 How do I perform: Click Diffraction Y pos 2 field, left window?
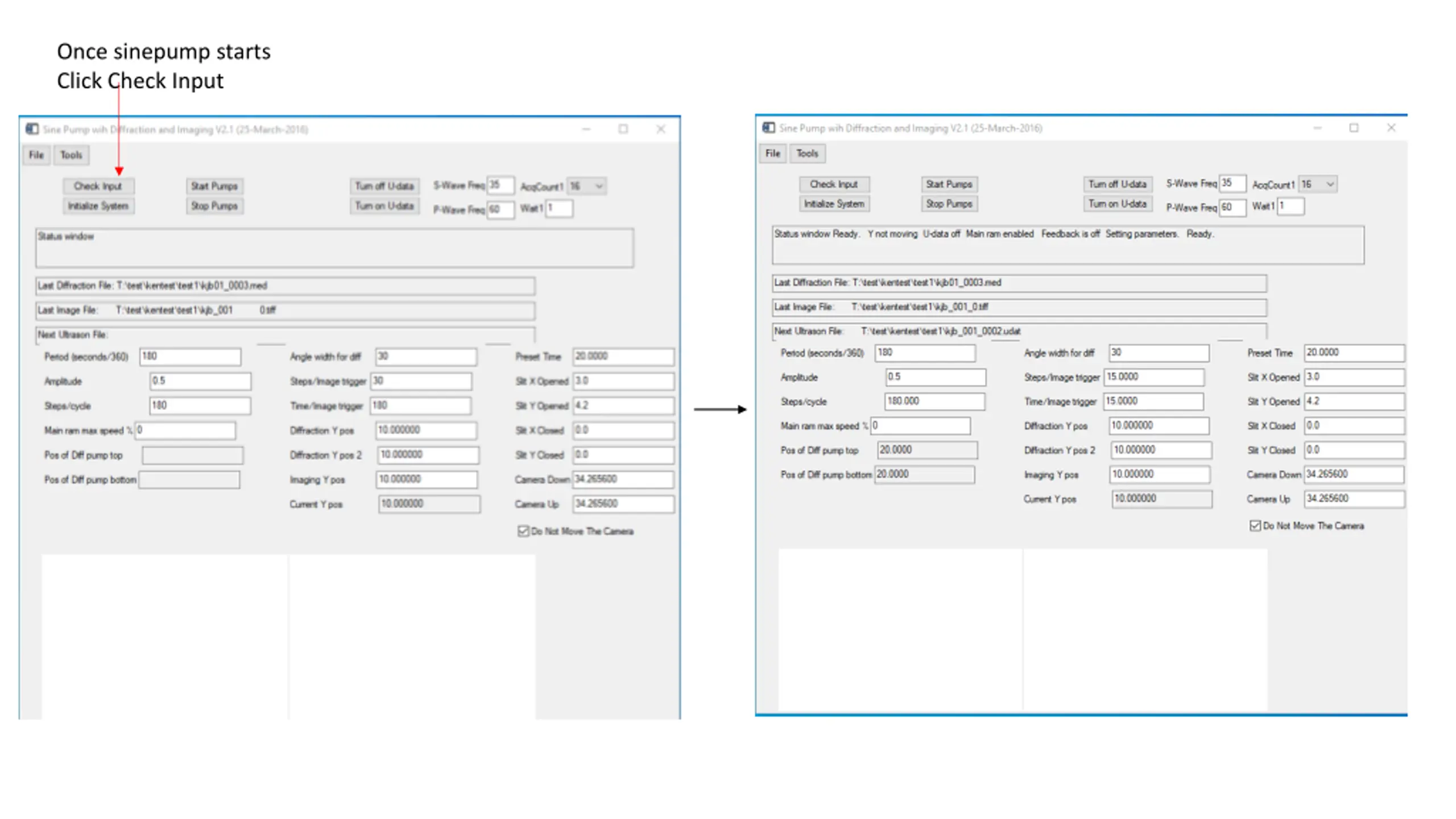[428, 455]
